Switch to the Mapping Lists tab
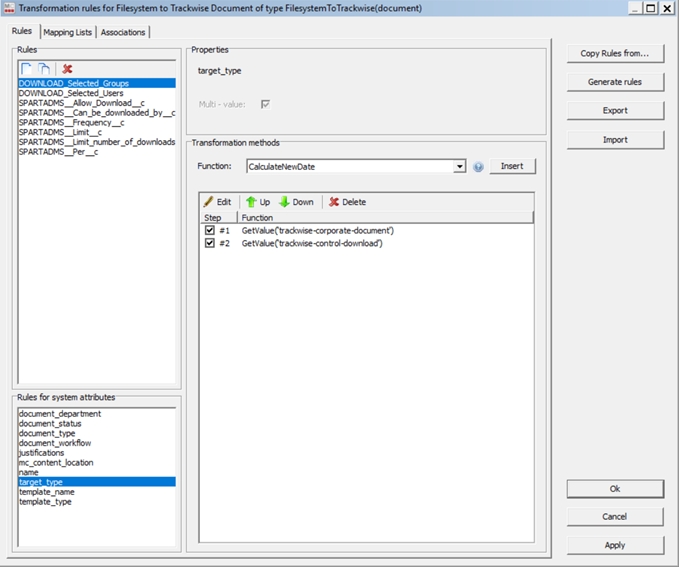This screenshot has height=567, width=679. click(x=68, y=32)
